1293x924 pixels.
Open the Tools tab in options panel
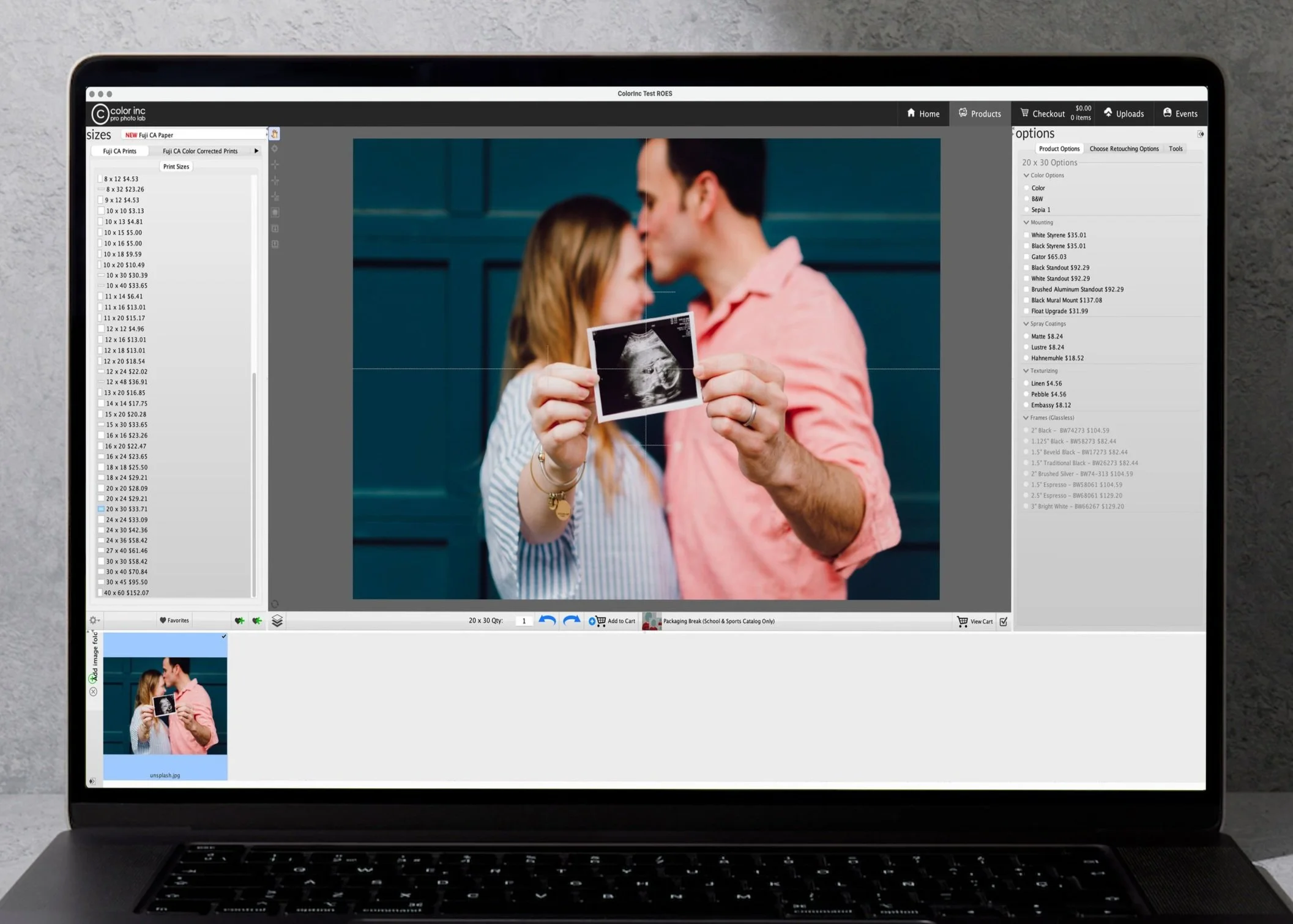click(x=1176, y=148)
